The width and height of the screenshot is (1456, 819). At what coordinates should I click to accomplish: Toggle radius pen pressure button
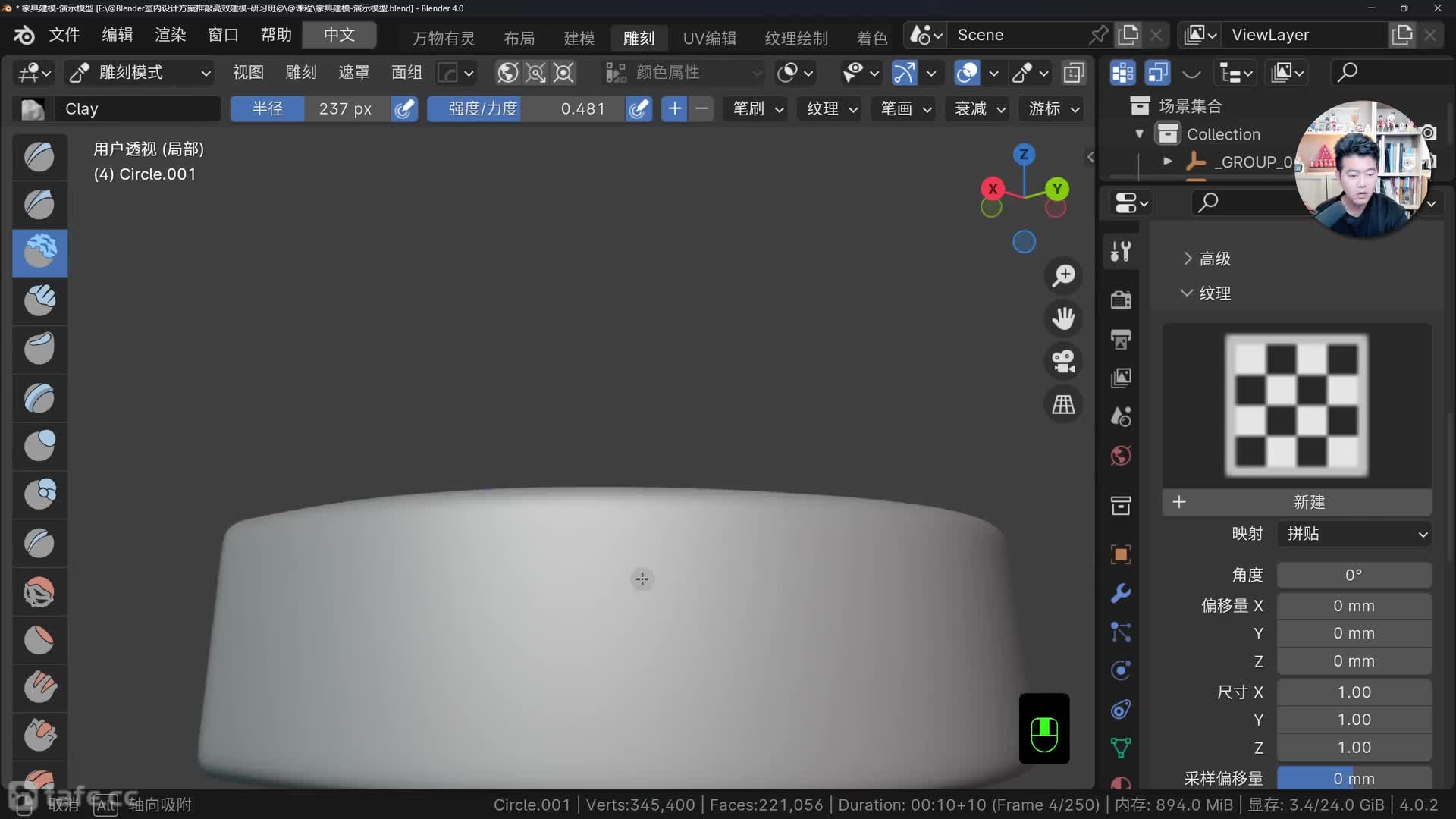pos(405,108)
